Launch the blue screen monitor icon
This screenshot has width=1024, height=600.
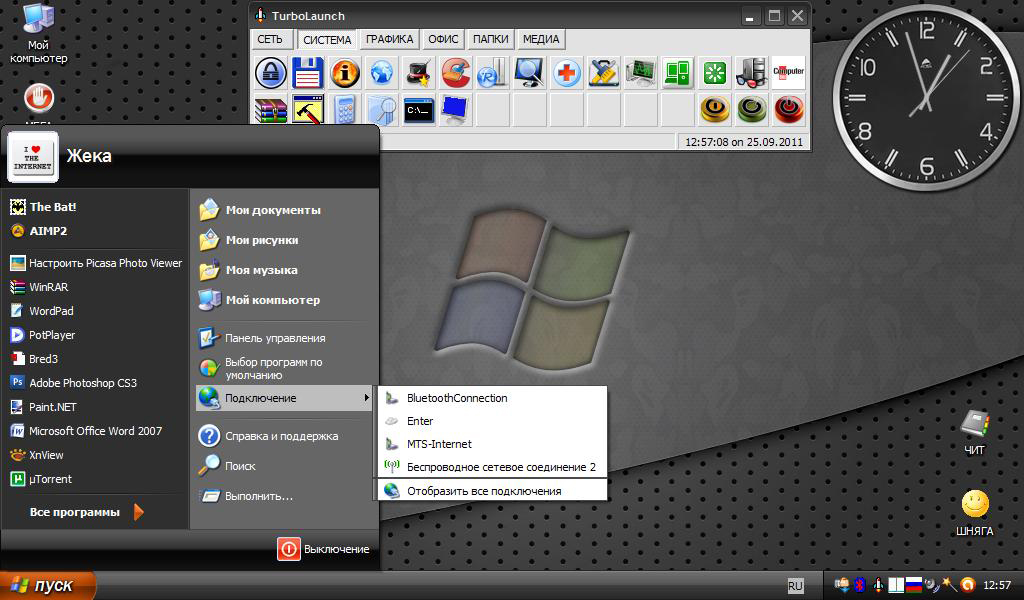[x=456, y=109]
